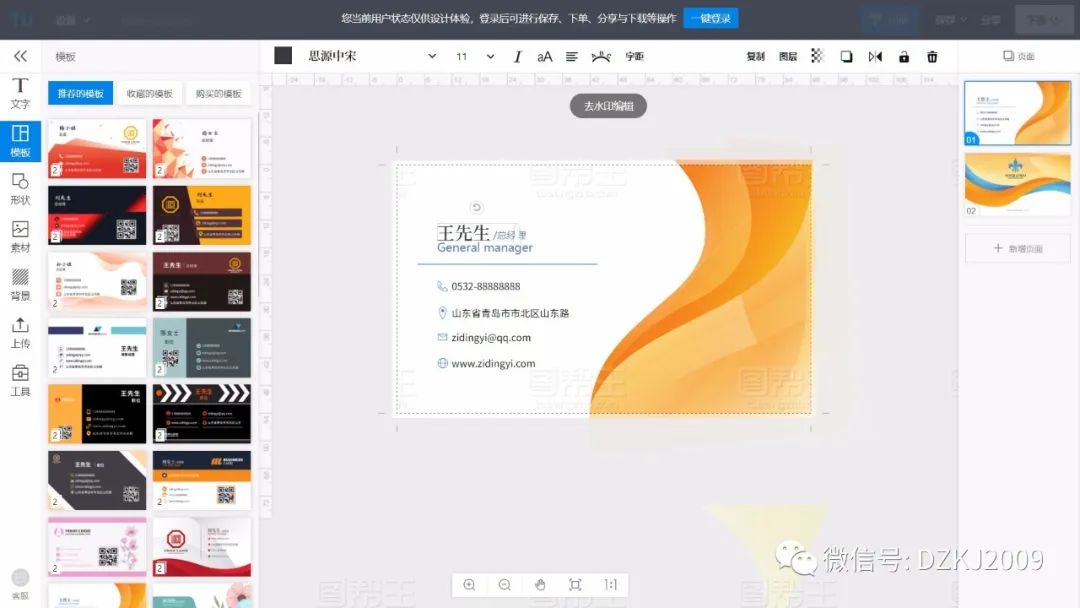Select the hand pan tool
The width and height of the screenshot is (1080, 608).
(x=540, y=585)
